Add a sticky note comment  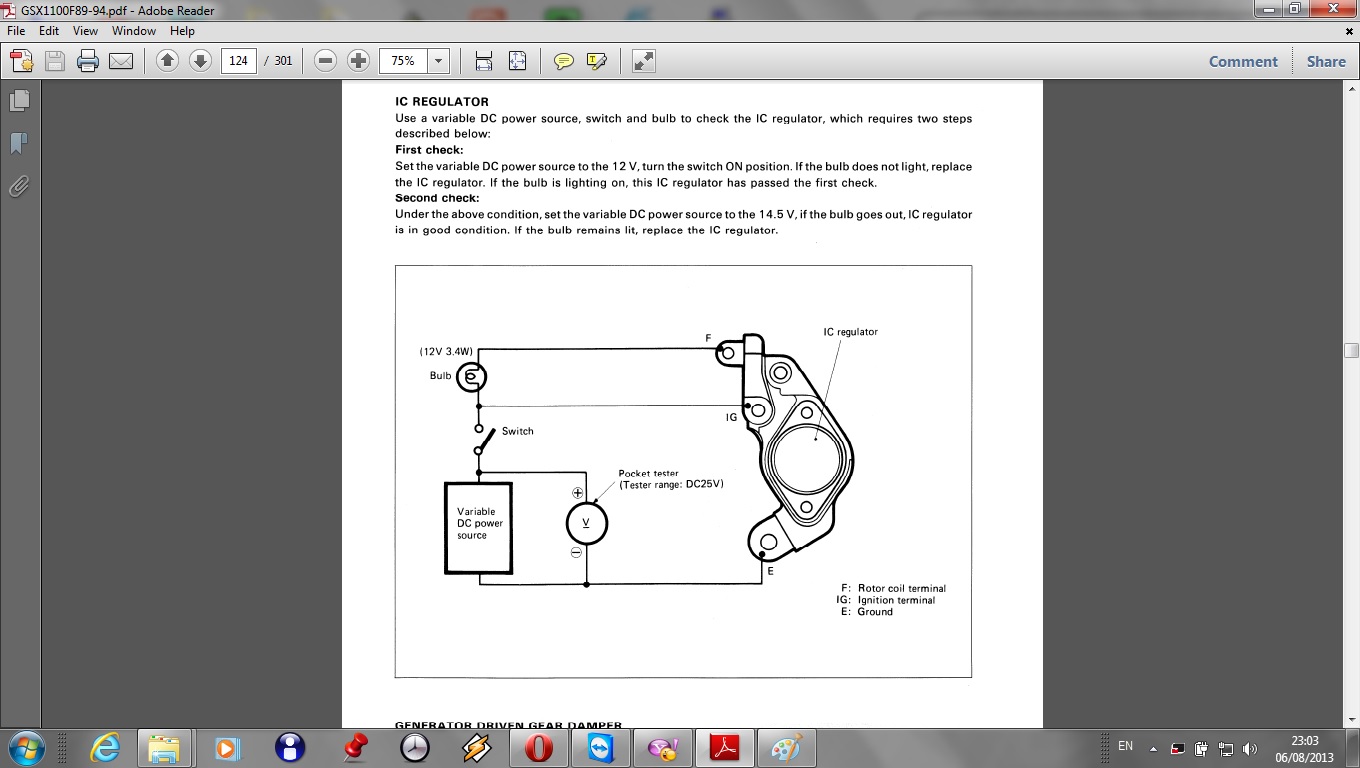pyautogui.click(x=564, y=61)
